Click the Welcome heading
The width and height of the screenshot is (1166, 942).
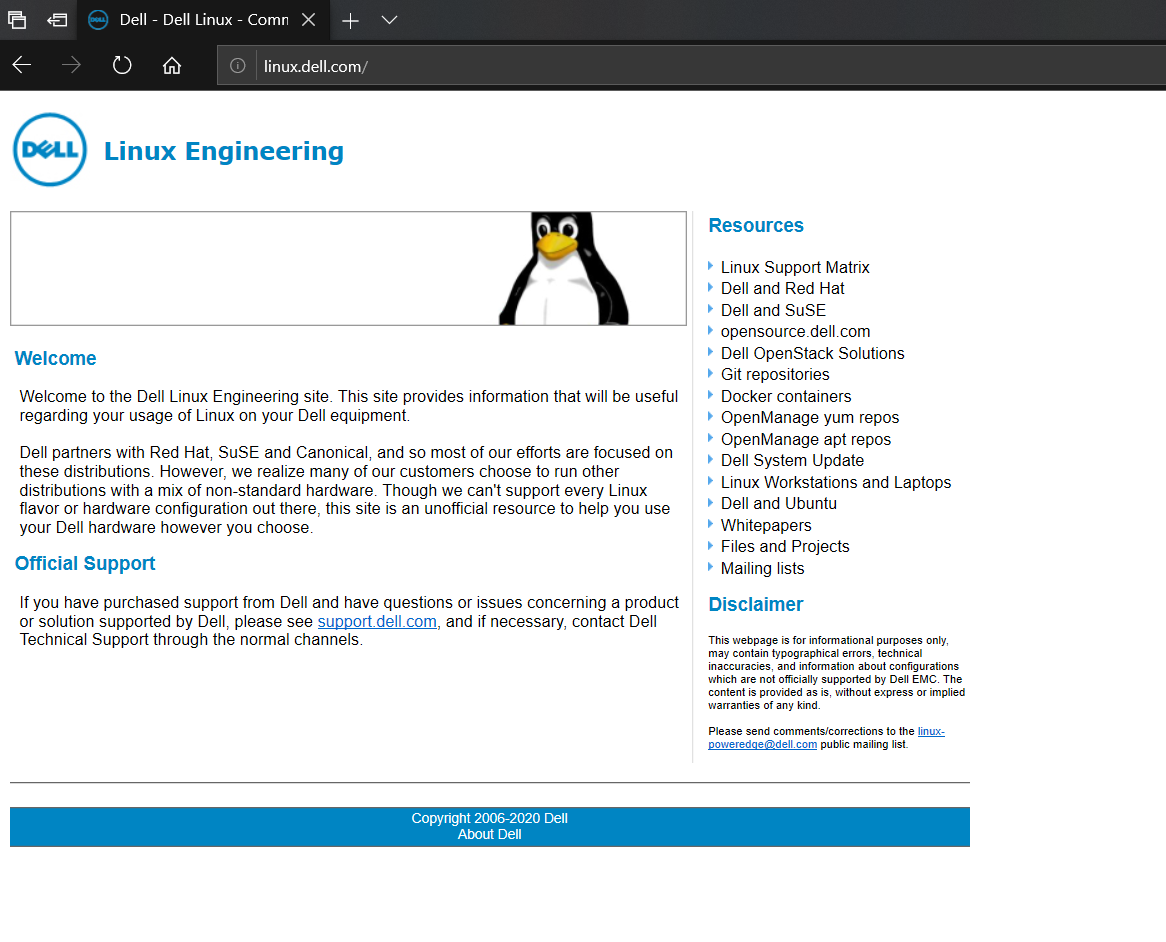click(56, 358)
